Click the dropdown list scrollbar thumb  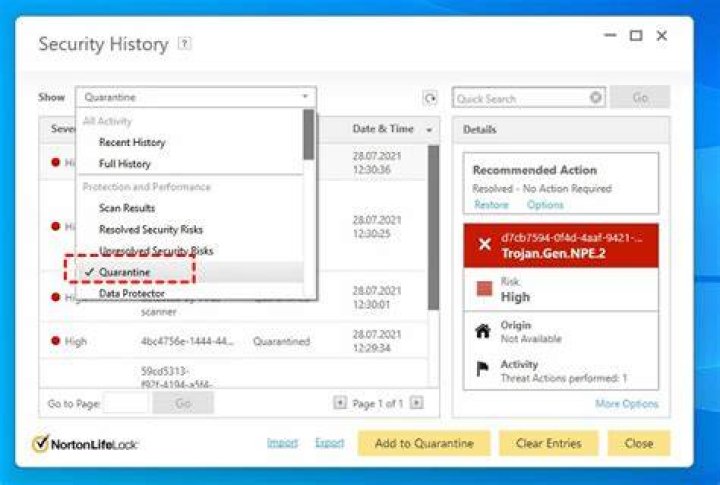point(309,135)
